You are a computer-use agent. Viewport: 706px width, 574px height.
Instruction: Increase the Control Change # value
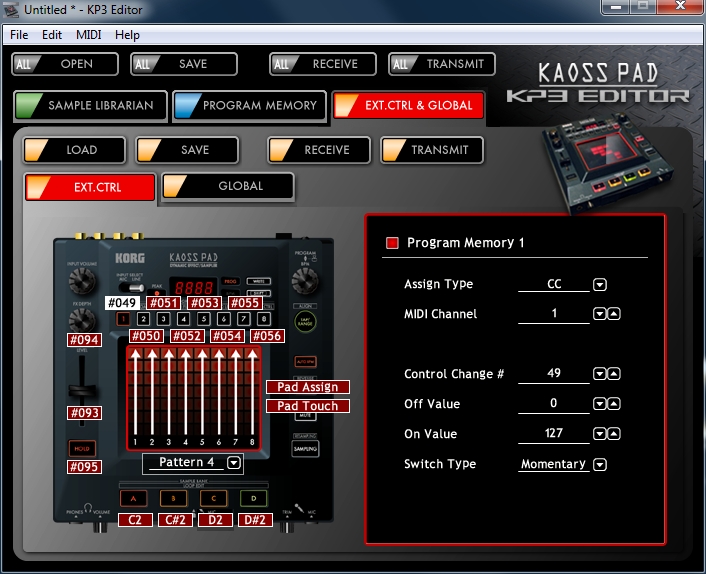coord(614,374)
